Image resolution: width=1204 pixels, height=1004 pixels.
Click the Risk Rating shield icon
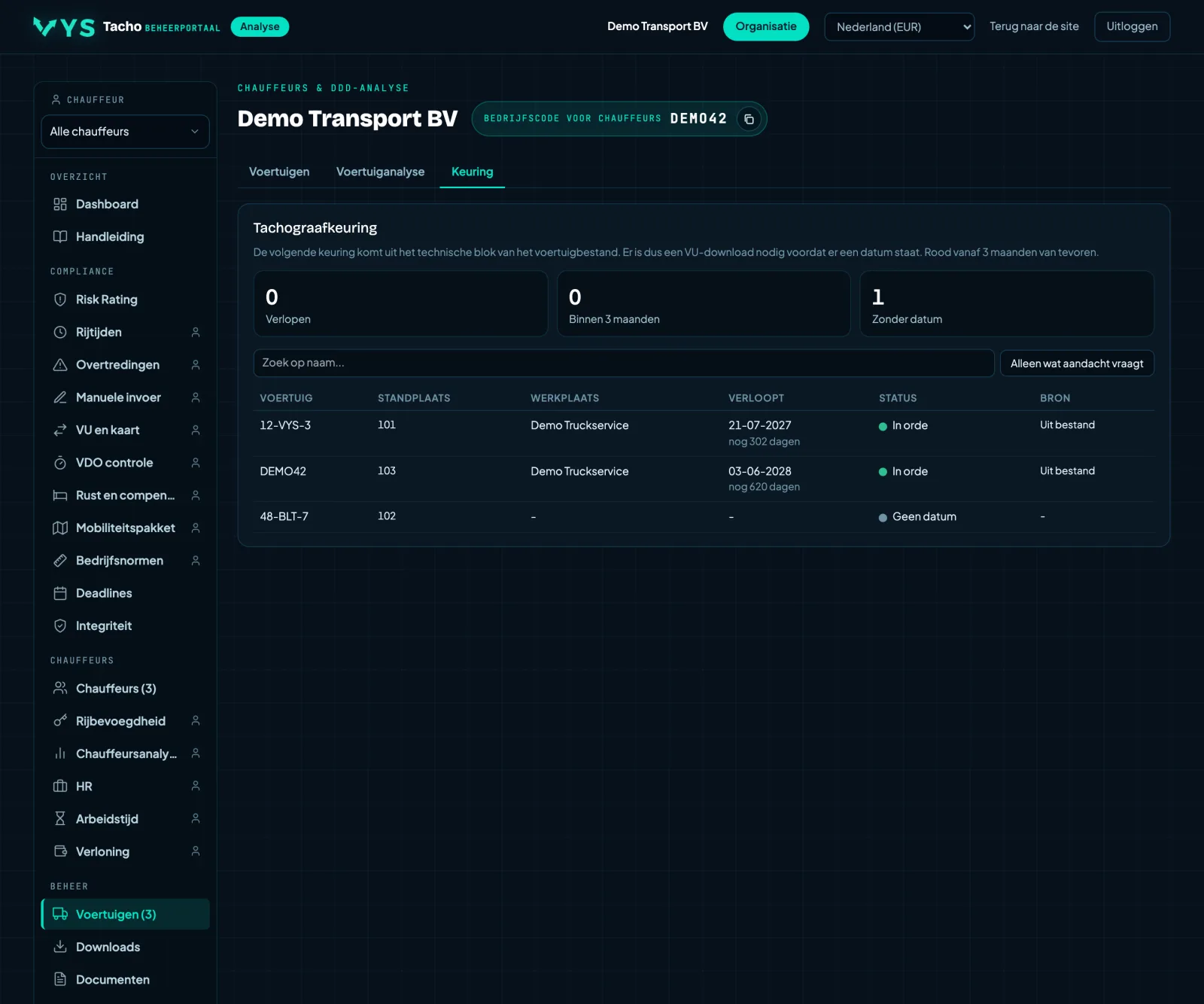coord(60,300)
